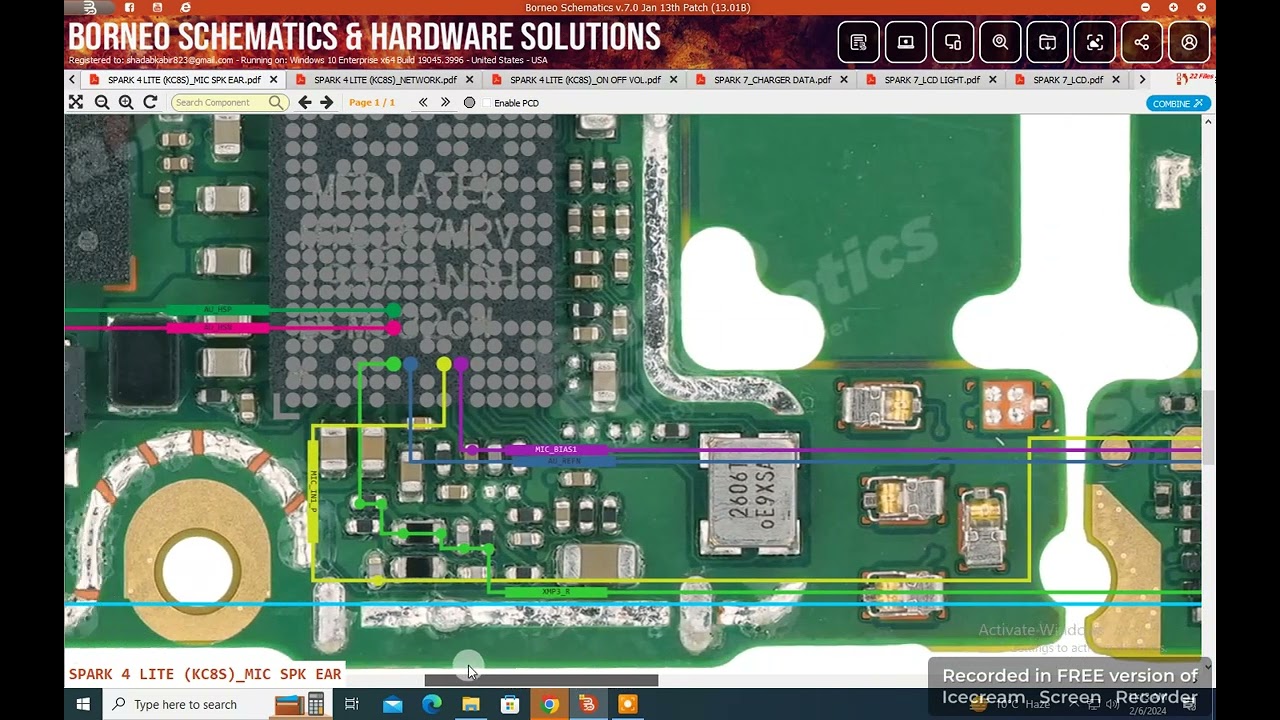Image resolution: width=1280 pixels, height=720 pixels.
Task: Click the magnifier search header icon
Action: click(x=1000, y=43)
